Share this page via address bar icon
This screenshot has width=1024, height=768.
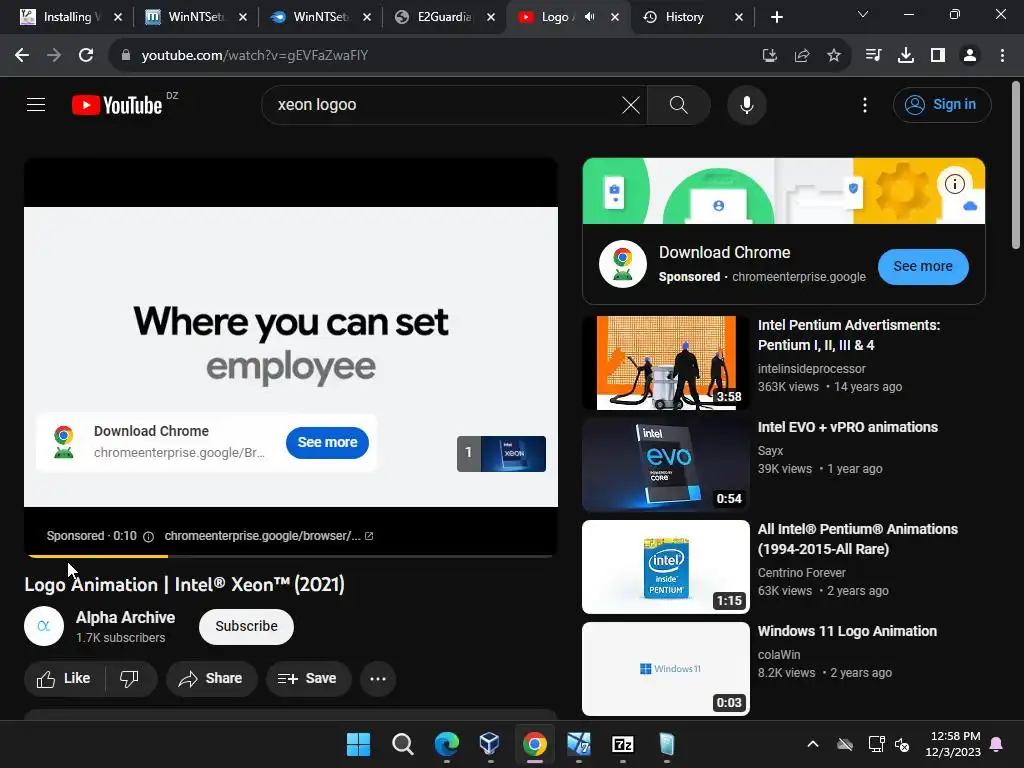coord(802,56)
